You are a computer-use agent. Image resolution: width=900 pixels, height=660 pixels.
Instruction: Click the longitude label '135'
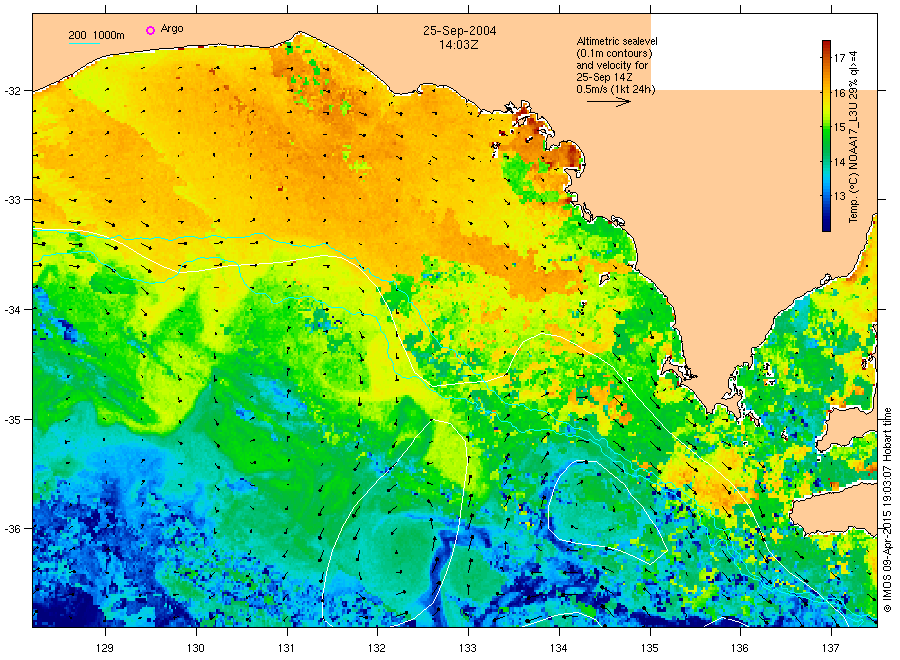650,648
